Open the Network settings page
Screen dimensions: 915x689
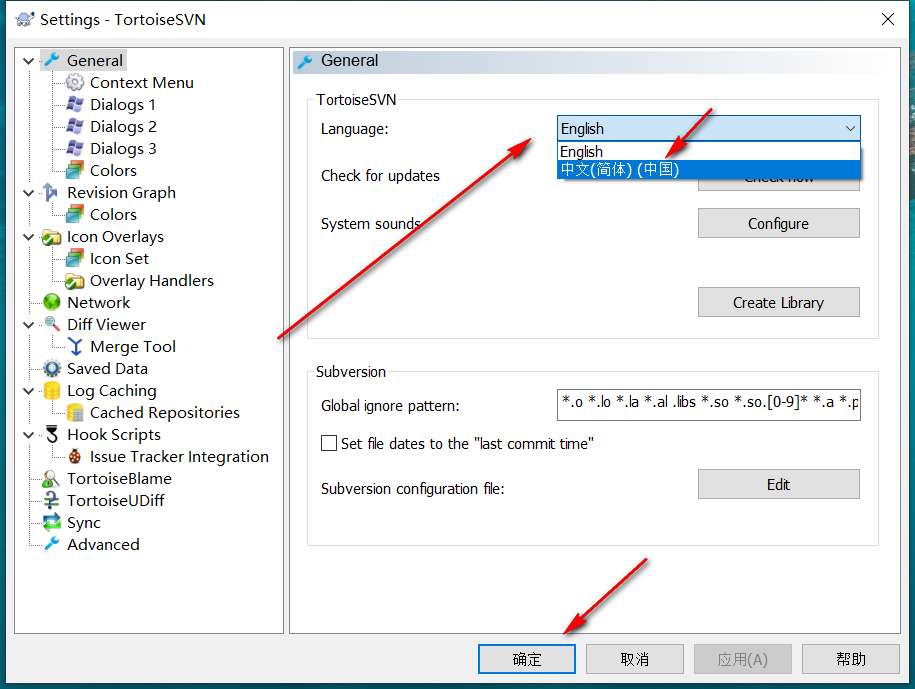point(99,302)
